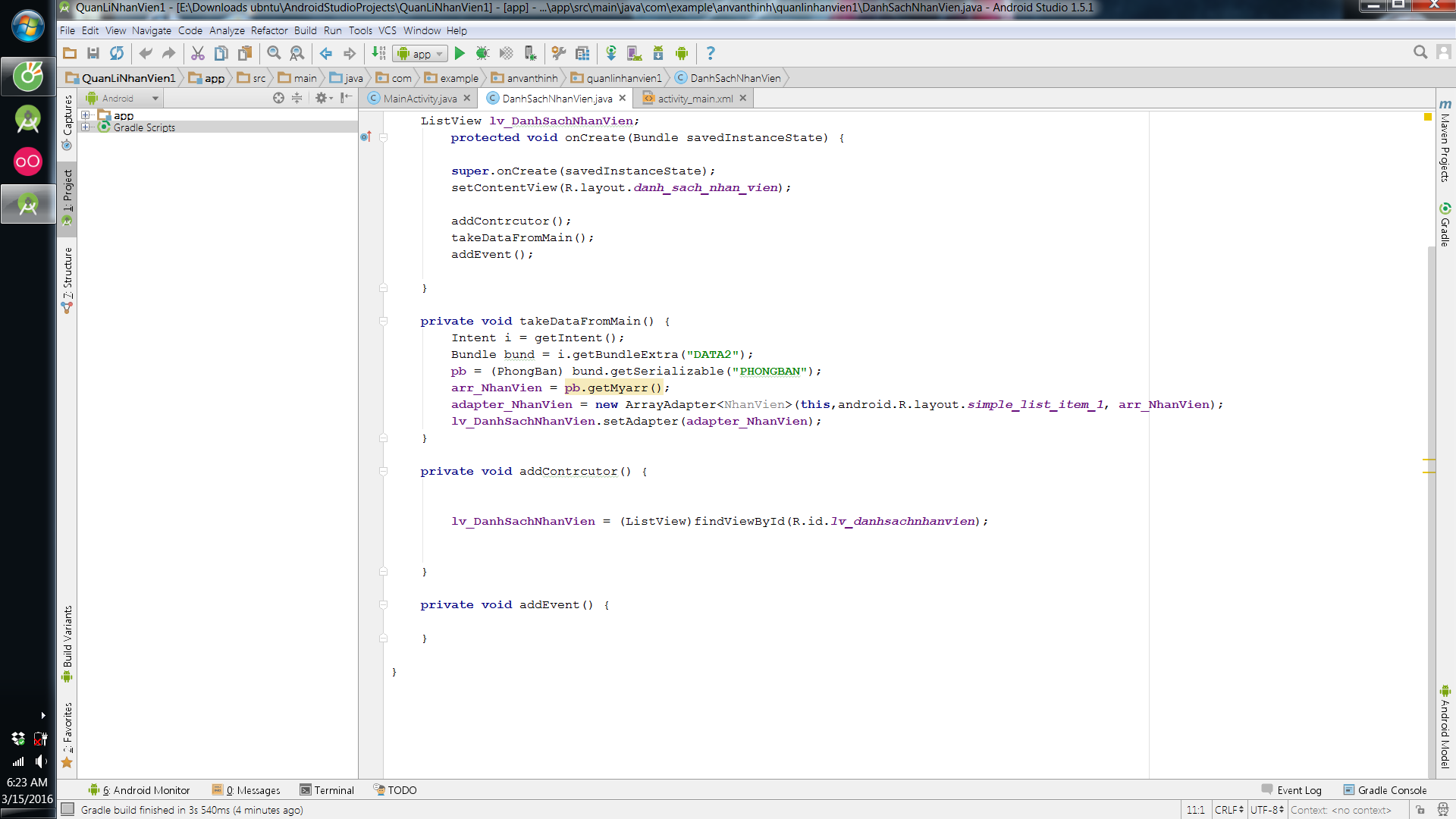
Task: Navigate Back using blue left arrow
Action: pos(326,53)
